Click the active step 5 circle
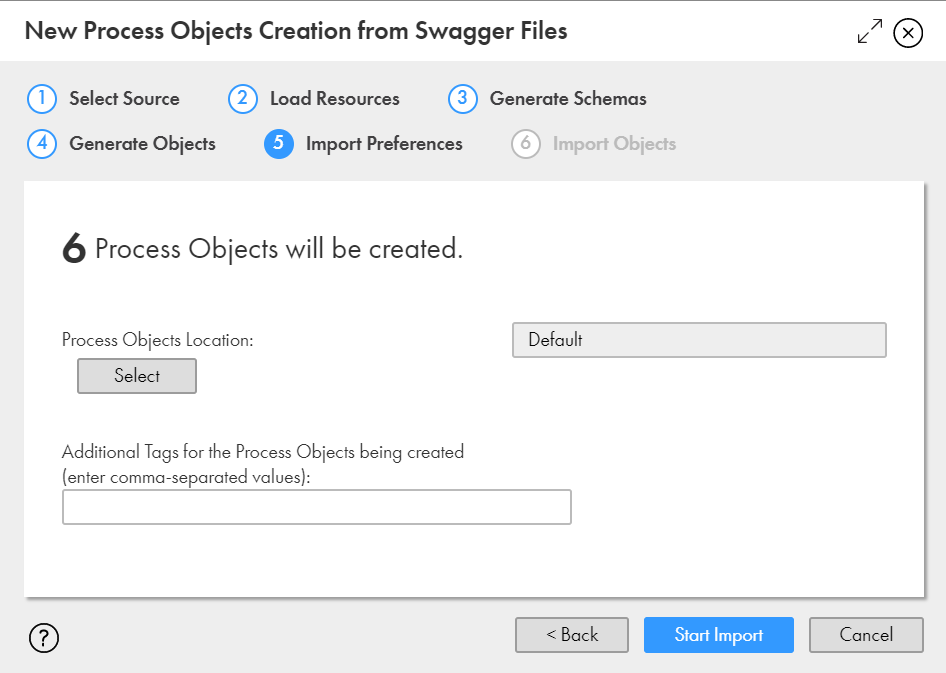This screenshot has width=946, height=673. tap(279, 144)
